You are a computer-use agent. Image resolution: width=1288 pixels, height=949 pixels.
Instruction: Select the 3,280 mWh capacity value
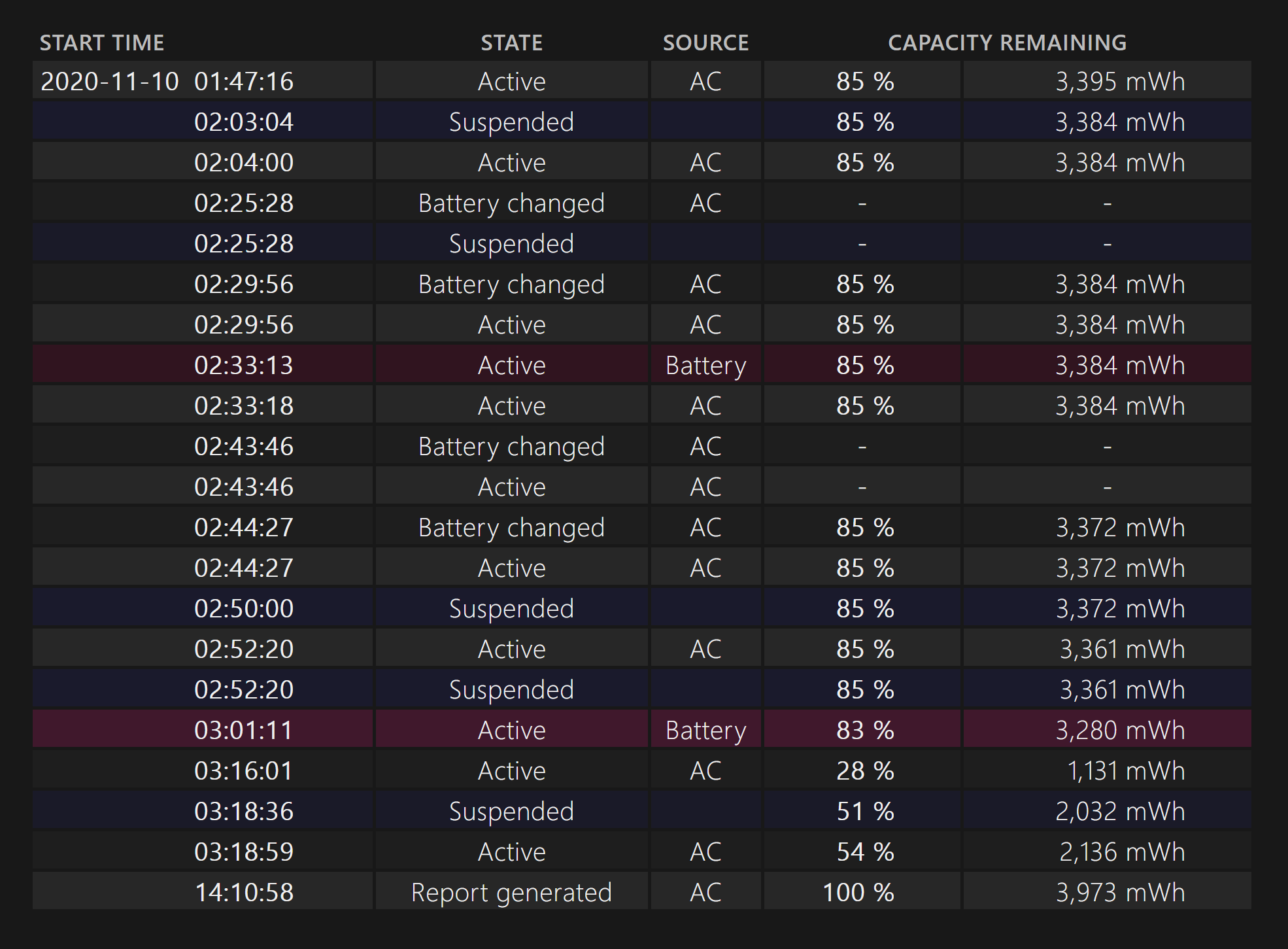click(1119, 731)
